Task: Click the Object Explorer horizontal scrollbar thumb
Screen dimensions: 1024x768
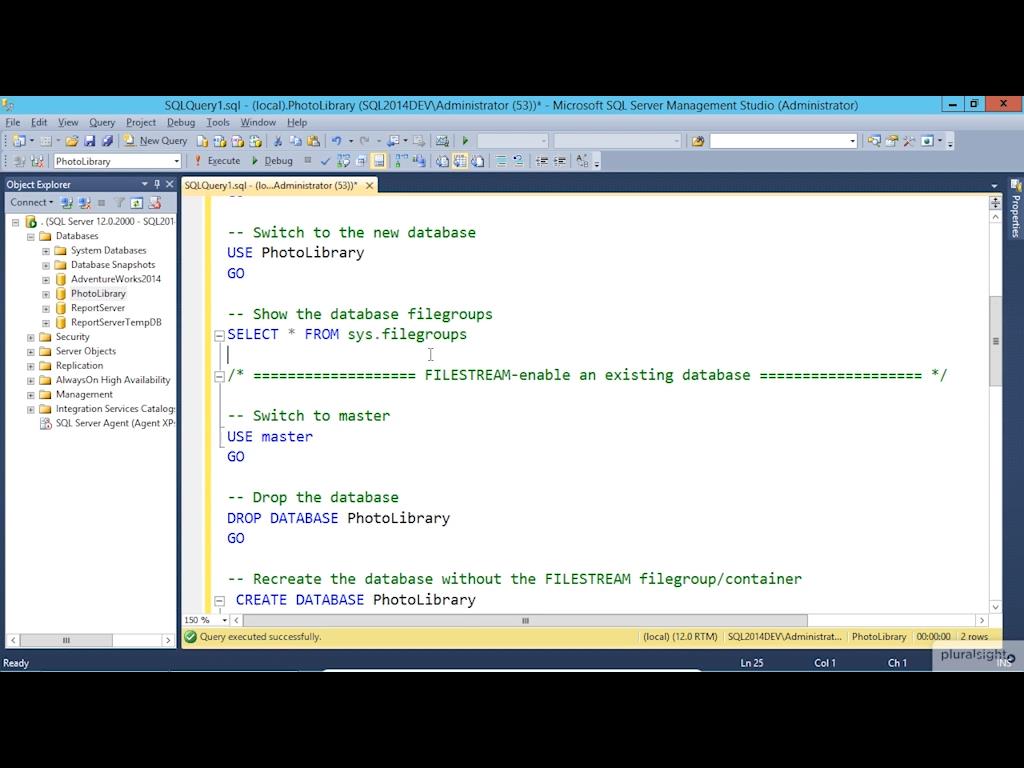Action: click(66, 640)
